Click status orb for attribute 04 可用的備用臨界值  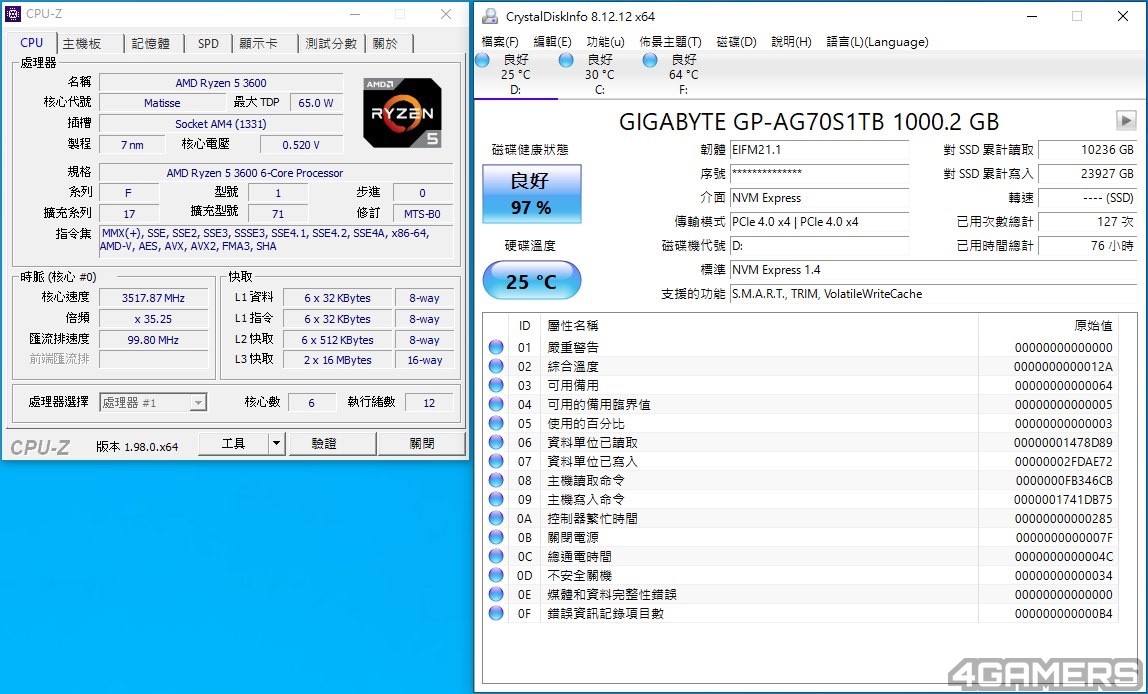click(x=496, y=404)
